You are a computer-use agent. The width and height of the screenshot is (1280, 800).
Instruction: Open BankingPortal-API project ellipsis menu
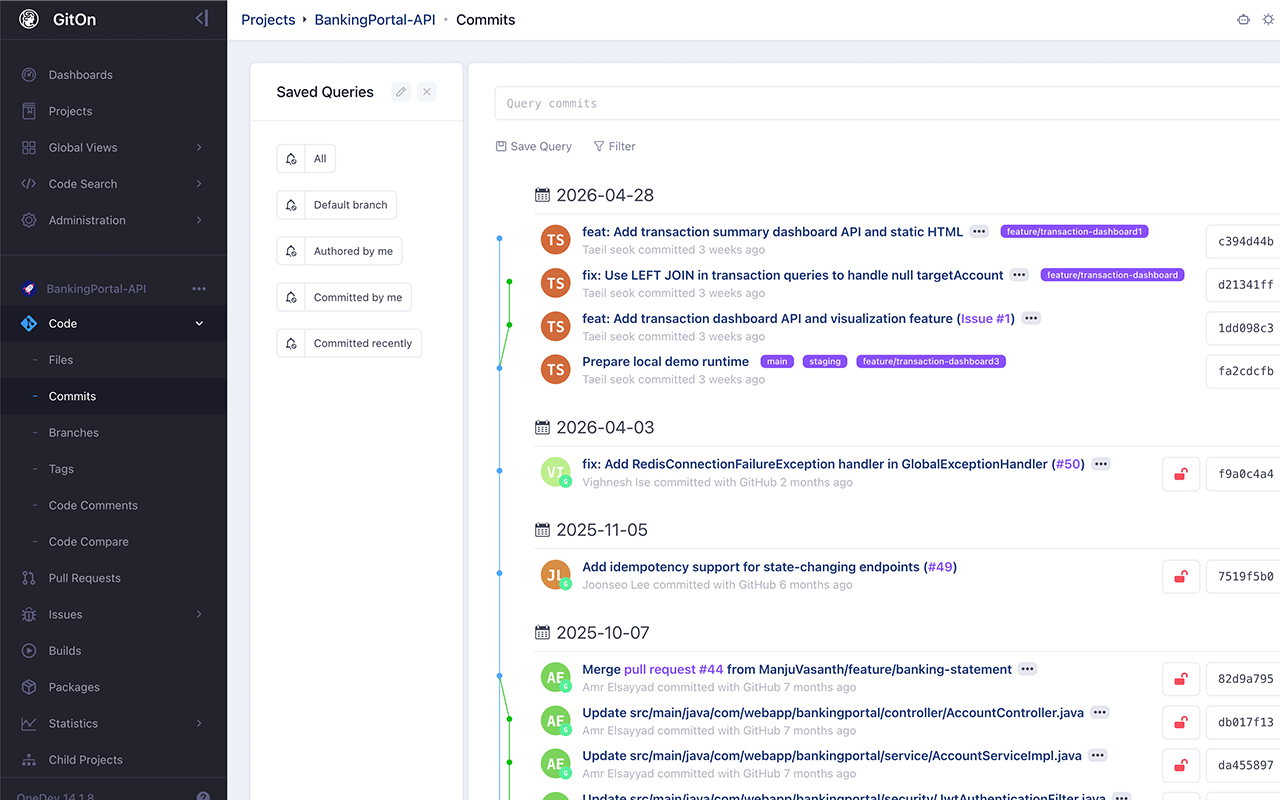point(199,289)
